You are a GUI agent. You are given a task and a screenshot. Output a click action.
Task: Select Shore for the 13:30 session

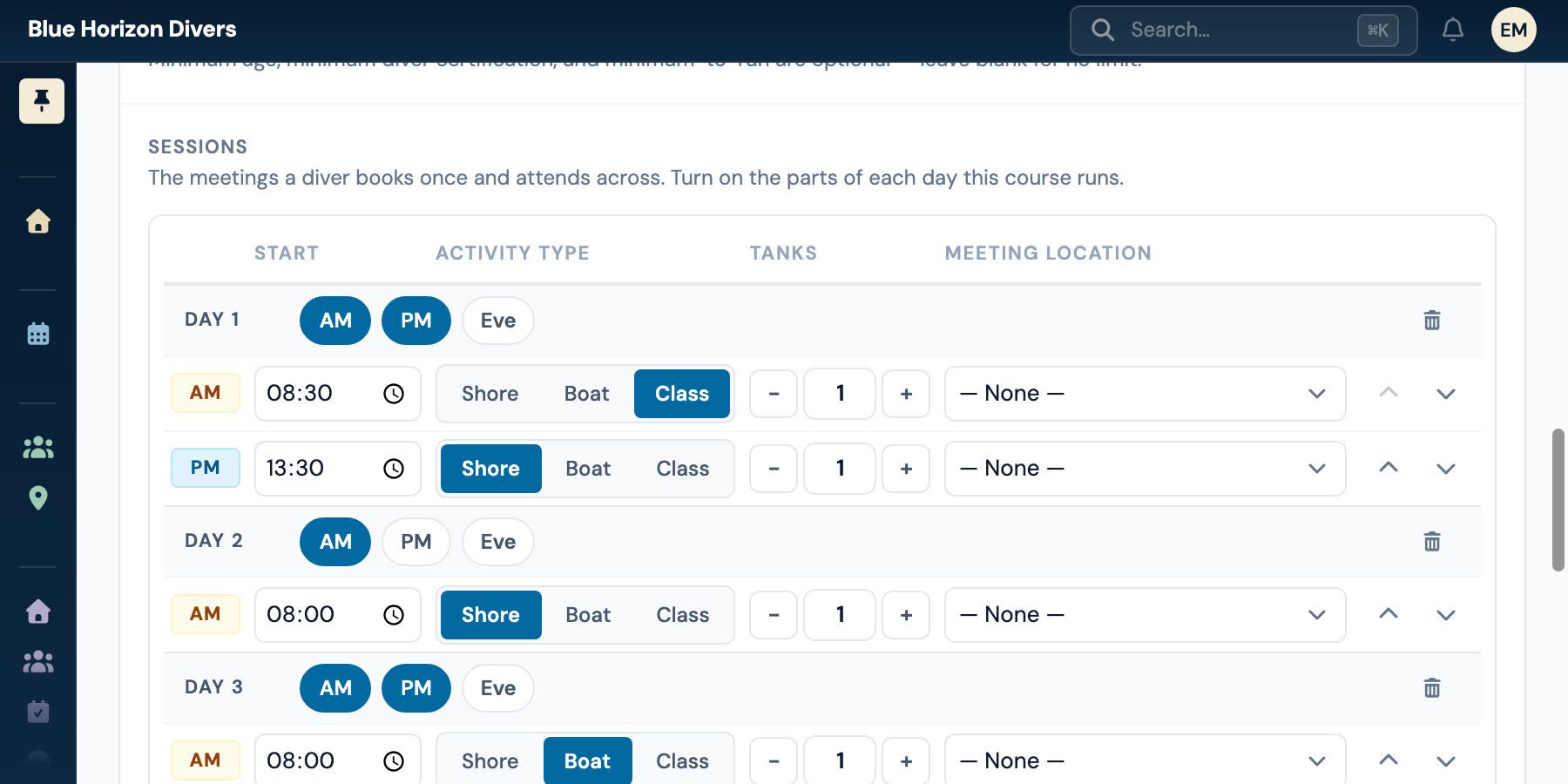click(x=490, y=469)
